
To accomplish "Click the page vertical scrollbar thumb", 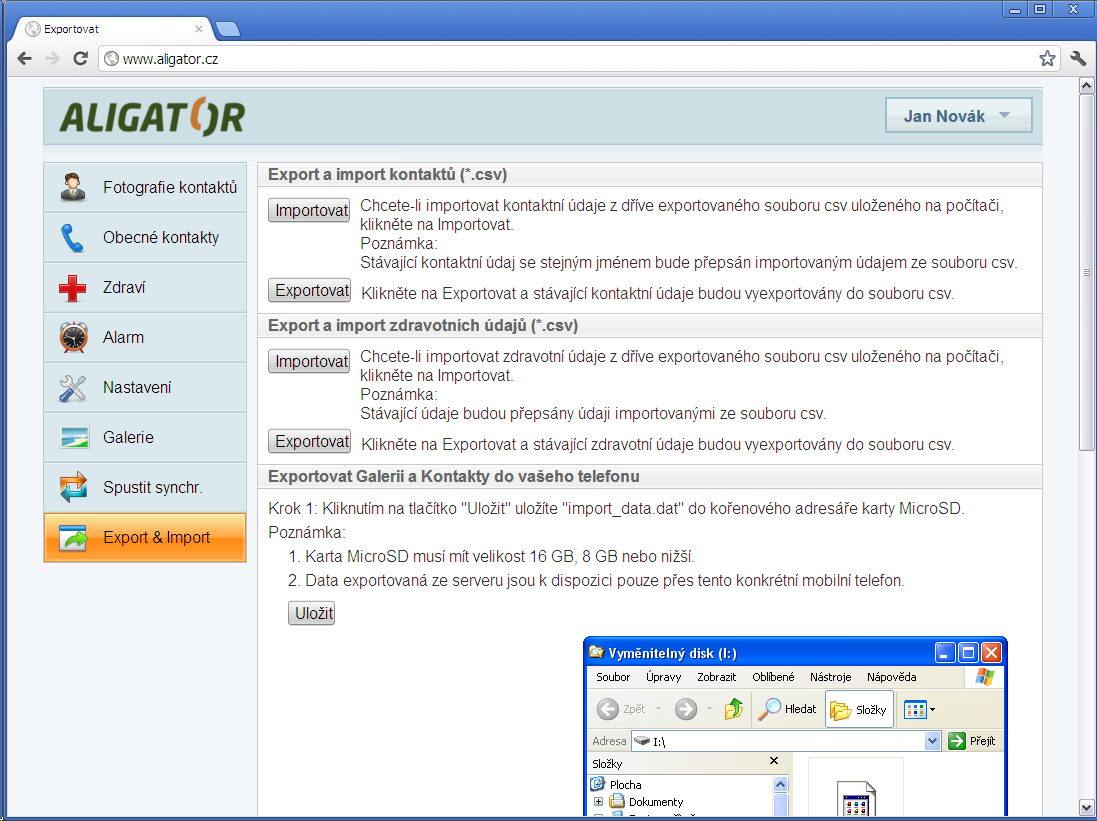I will click(x=1087, y=273).
